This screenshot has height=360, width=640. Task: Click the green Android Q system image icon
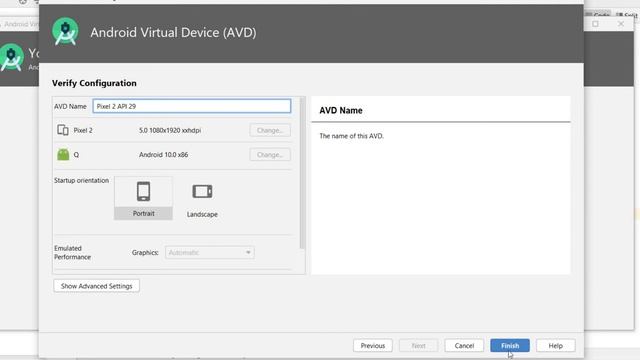[x=63, y=154]
